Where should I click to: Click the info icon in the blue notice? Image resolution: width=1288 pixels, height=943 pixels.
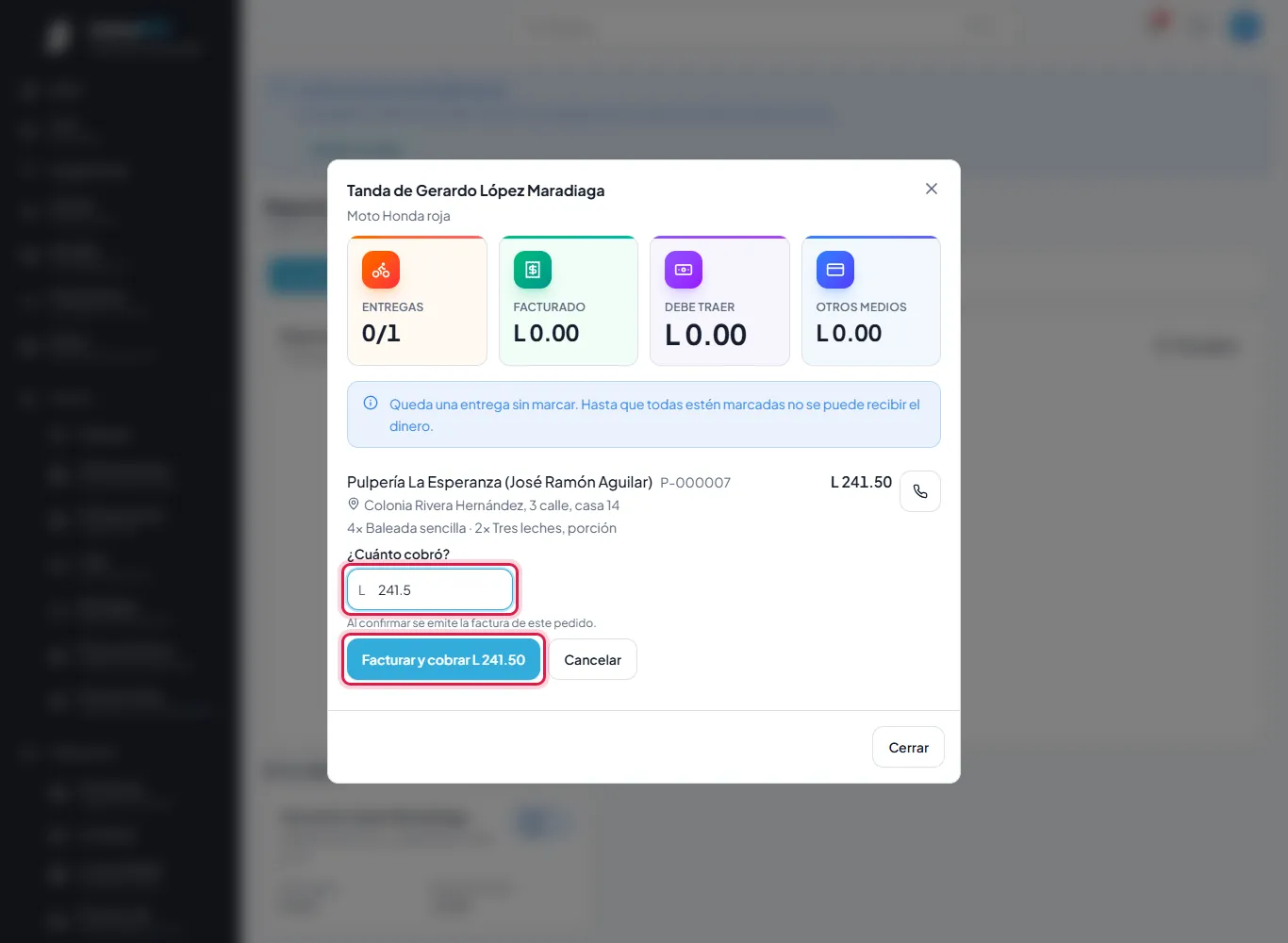click(371, 404)
